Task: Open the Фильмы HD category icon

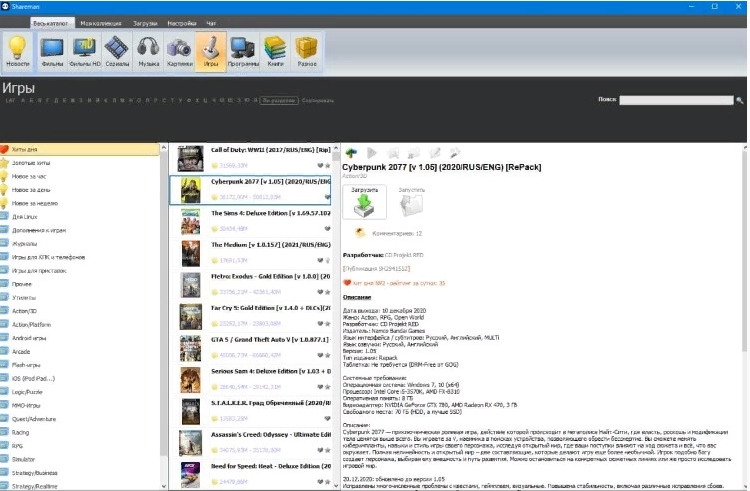Action: [85, 52]
